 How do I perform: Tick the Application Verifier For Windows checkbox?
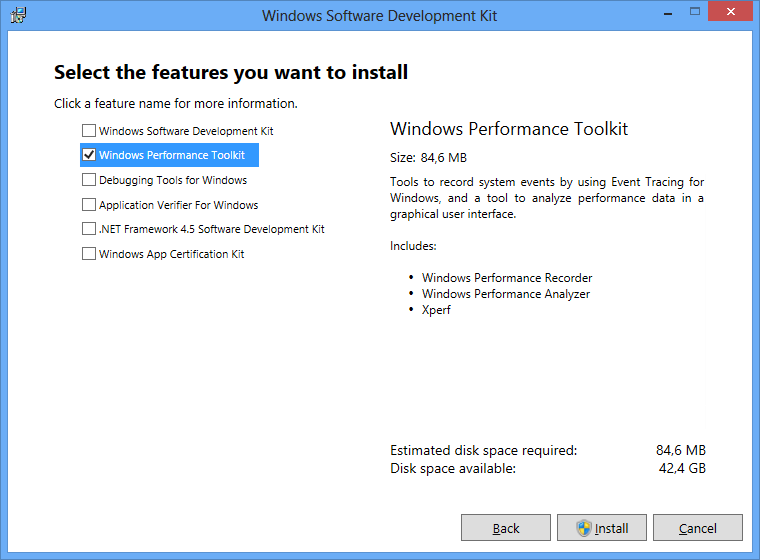coord(89,205)
